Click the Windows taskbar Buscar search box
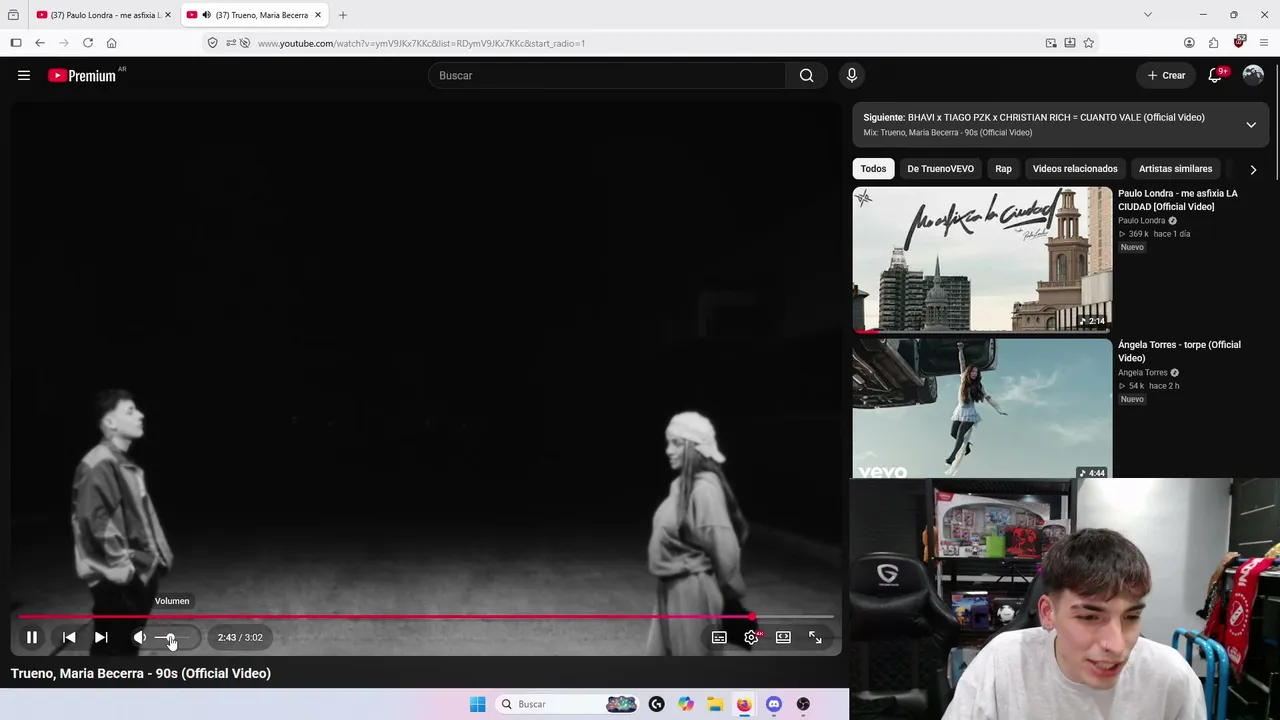Image resolution: width=1280 pixels, height=720 pixels. point(567,704)
